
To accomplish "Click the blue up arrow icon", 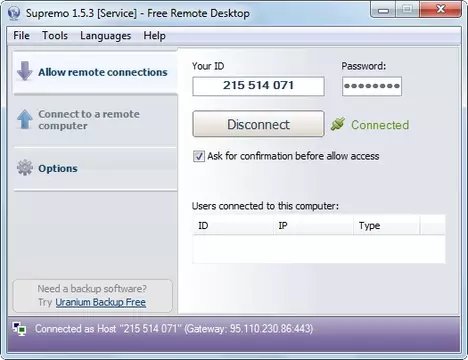I will [x=24, y=119].
